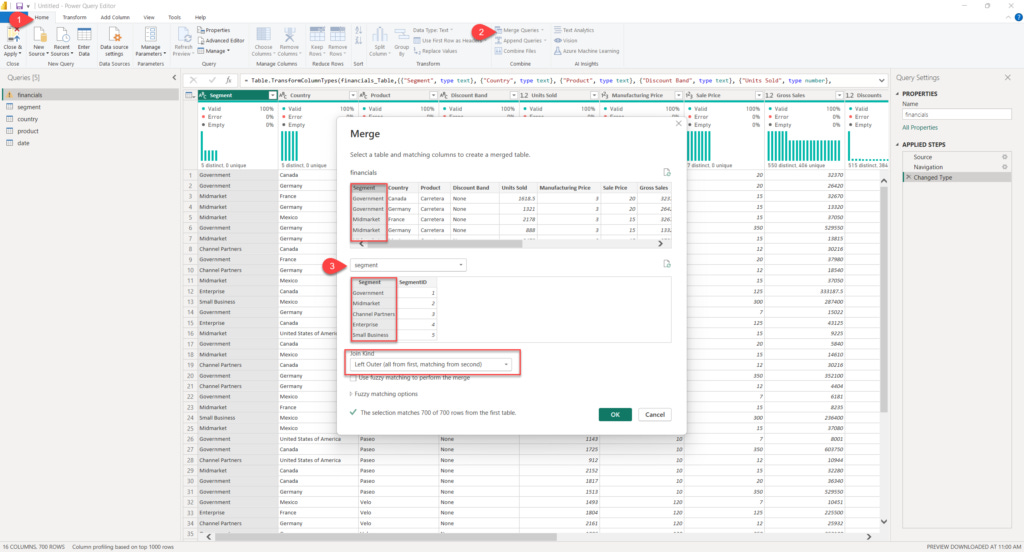Click the Split Column icon

[379, 36]
